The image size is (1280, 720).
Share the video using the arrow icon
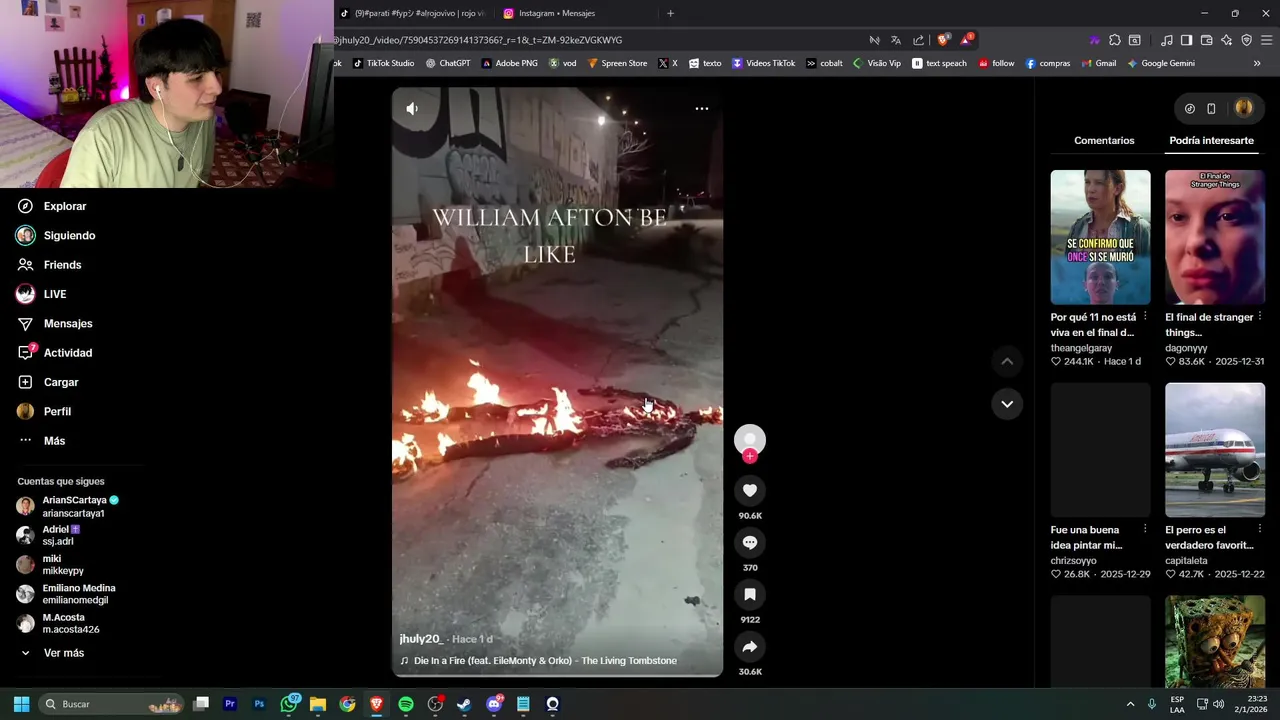click(750, 646)
